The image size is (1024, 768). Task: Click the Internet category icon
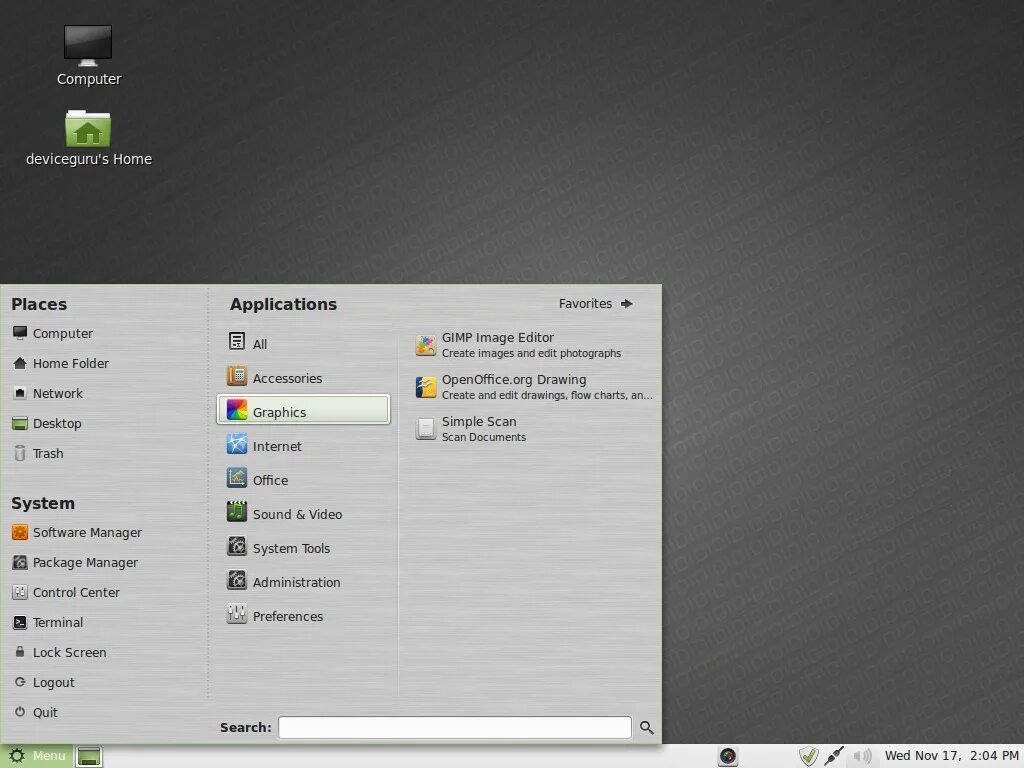pos(236,444)
